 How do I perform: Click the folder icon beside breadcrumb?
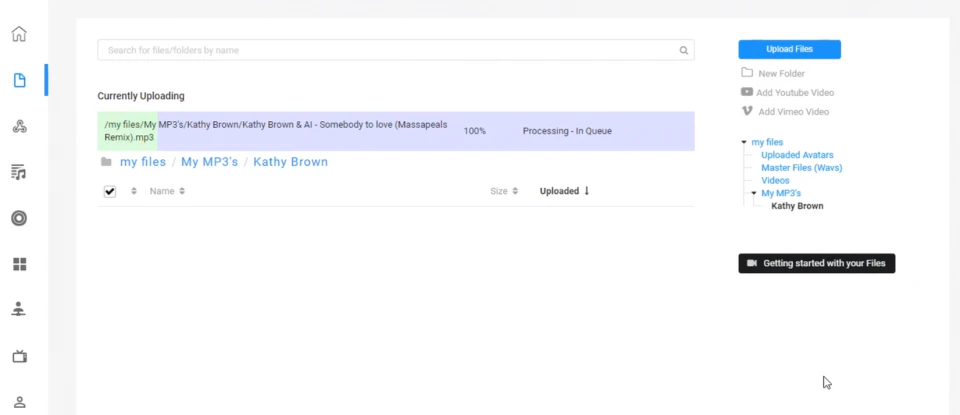(x=107, y=162)
